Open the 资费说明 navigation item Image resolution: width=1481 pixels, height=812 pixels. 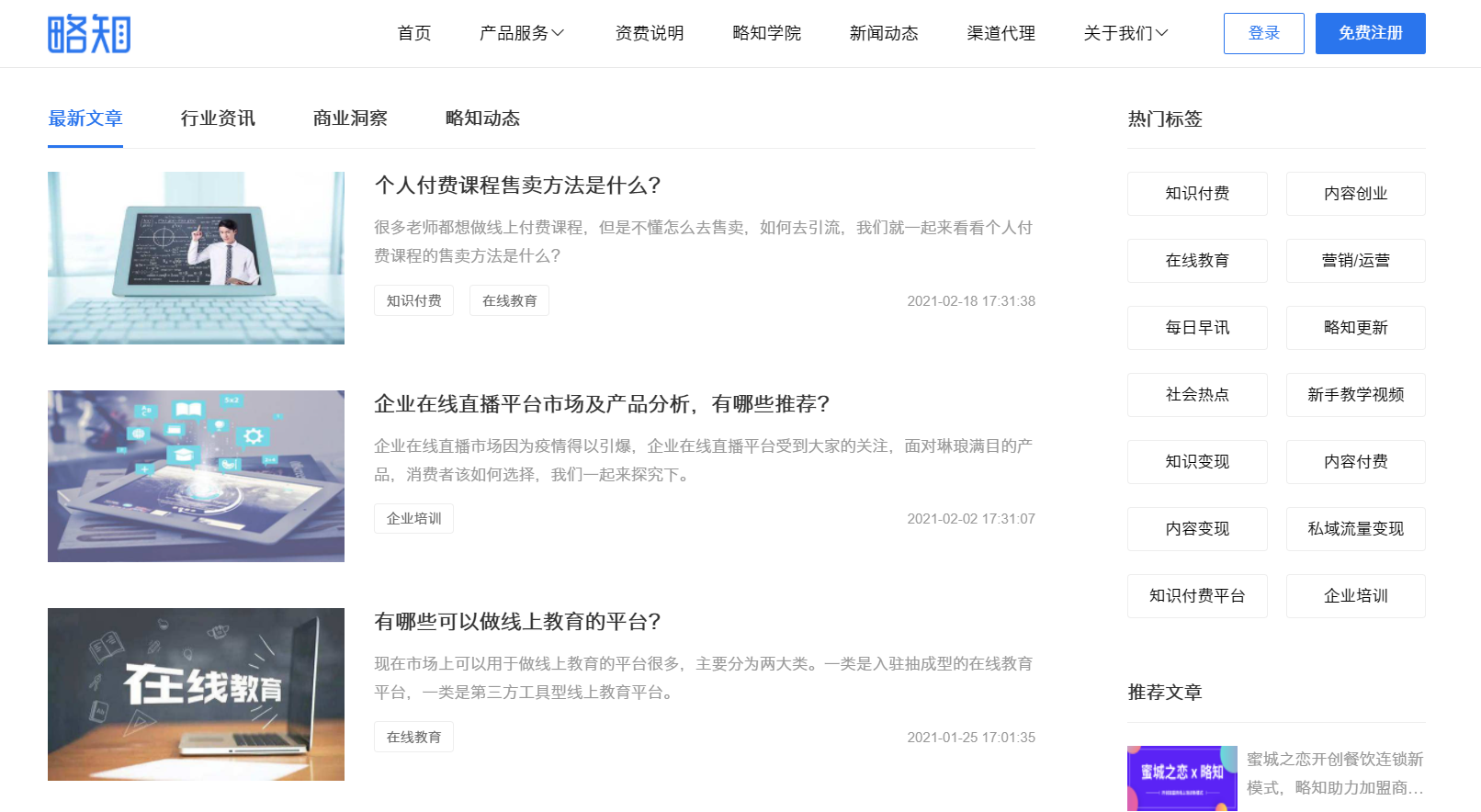[x=650, y=33]
